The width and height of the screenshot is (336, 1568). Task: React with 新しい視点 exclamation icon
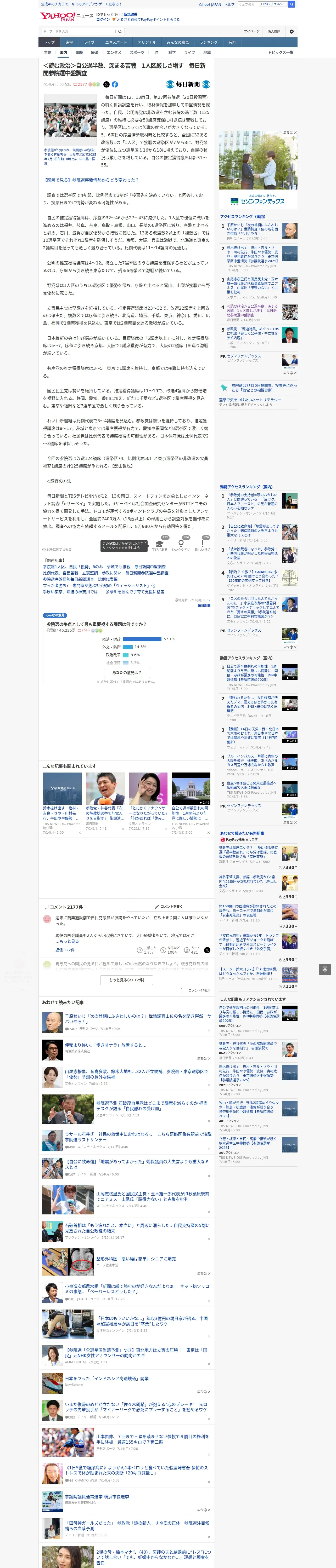pos(203,544)
